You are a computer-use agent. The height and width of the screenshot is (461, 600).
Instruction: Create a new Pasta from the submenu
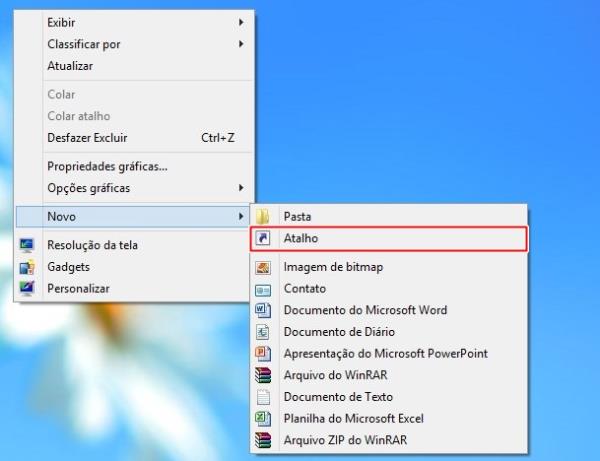click(389, 217)
